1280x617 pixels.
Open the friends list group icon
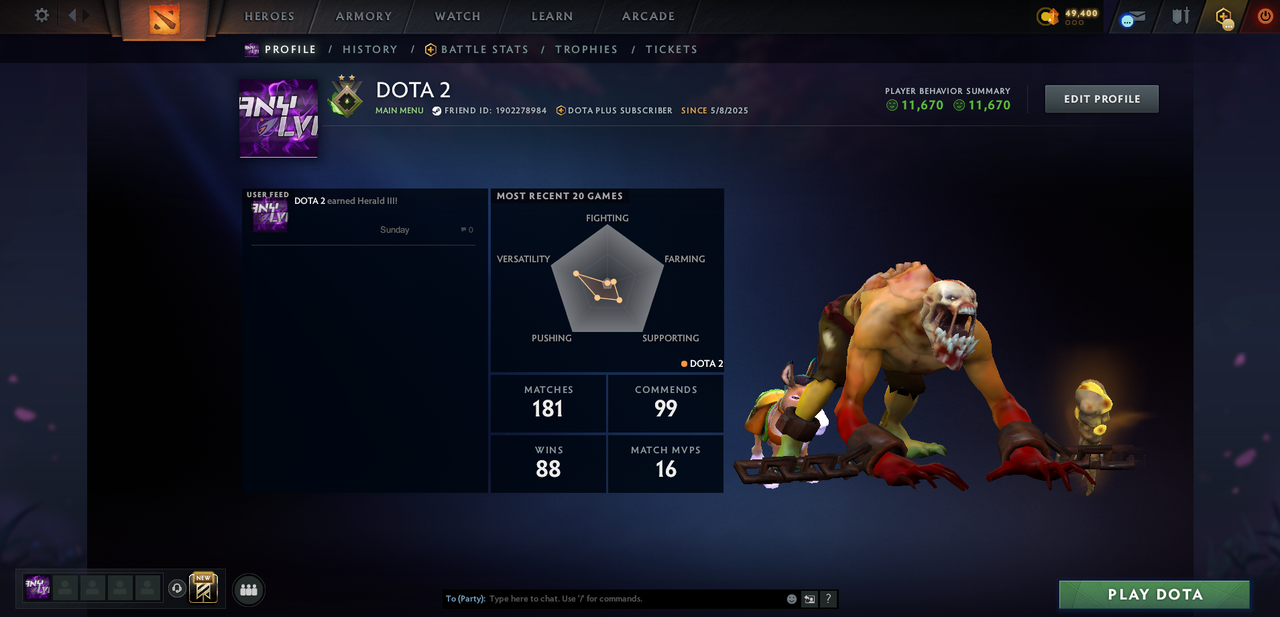(249, 590)
